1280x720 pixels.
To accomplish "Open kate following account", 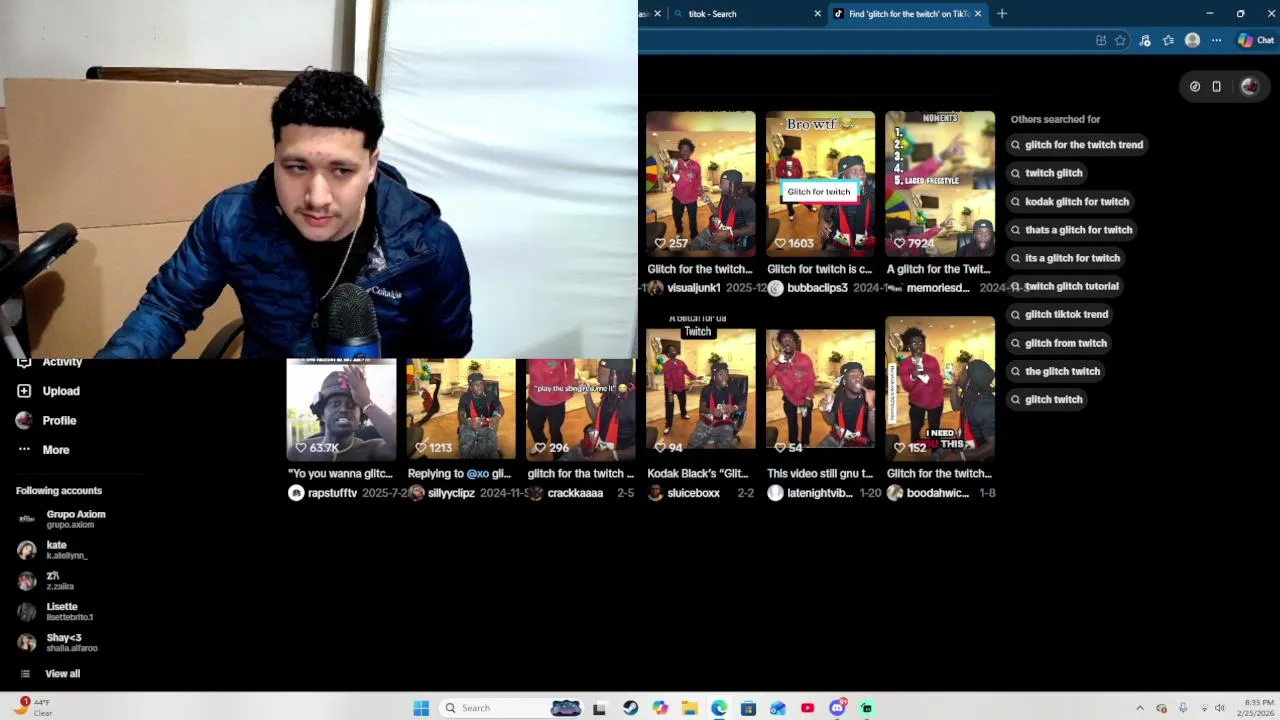I will tap(53, 550).
